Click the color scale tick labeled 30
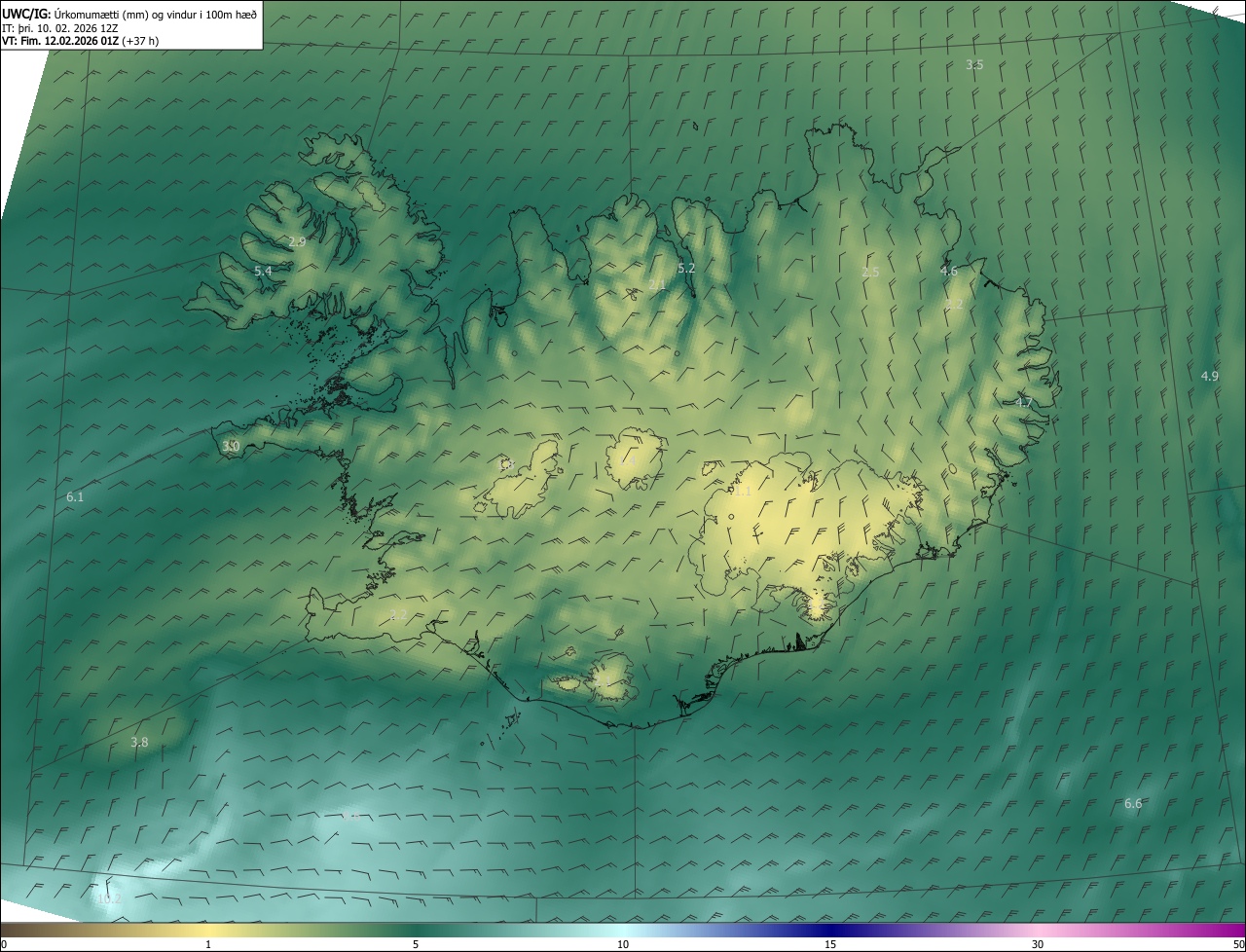The image size is (1246, 952). (x=1038, y=944)
